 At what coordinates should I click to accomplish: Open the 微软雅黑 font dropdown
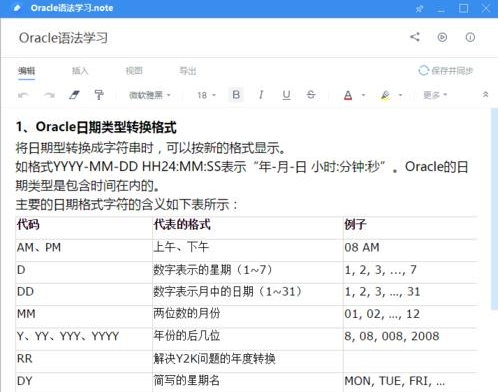(150, 95)
